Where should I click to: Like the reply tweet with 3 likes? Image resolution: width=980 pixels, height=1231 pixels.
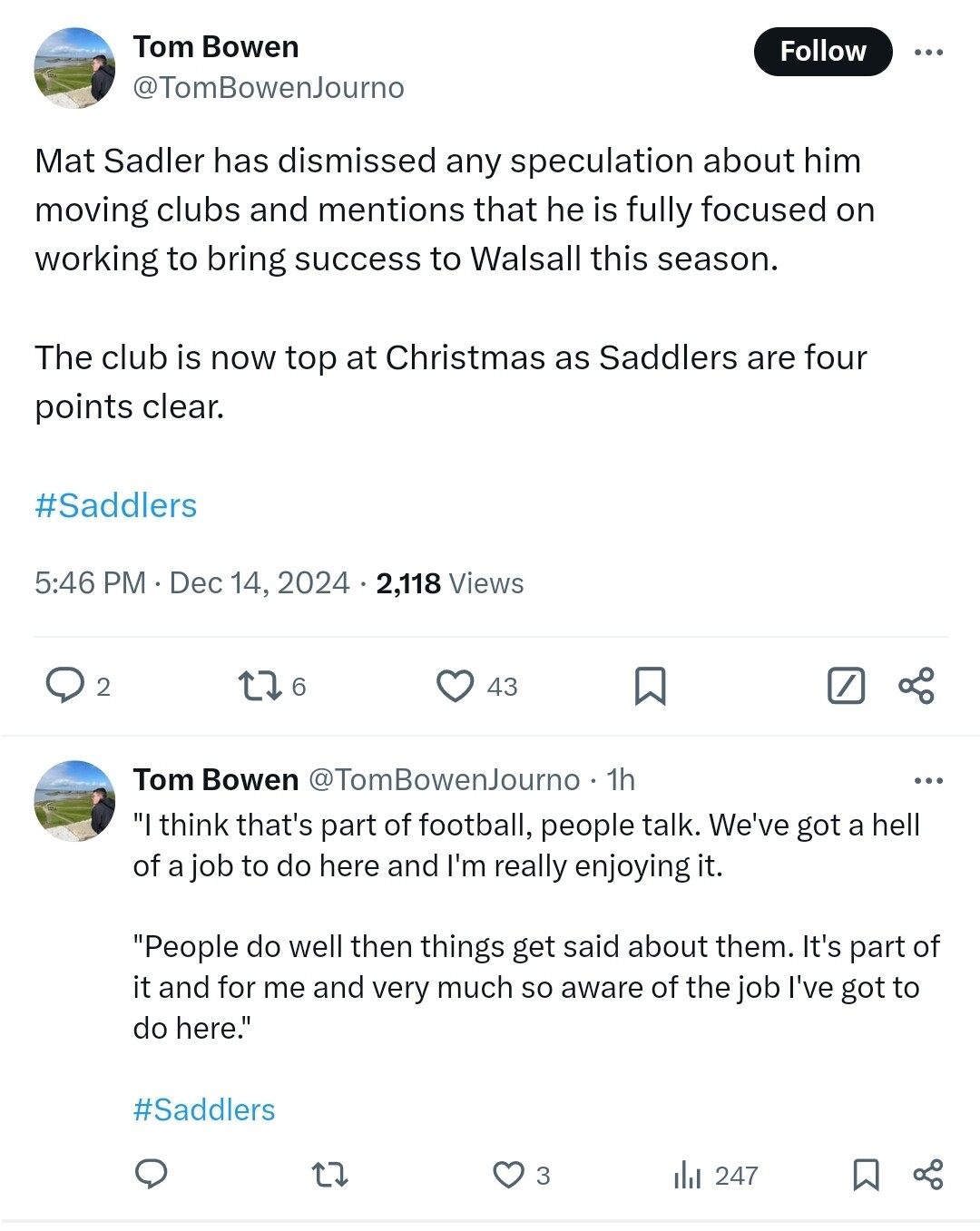pyautogui.click(x=508, y=1175)
